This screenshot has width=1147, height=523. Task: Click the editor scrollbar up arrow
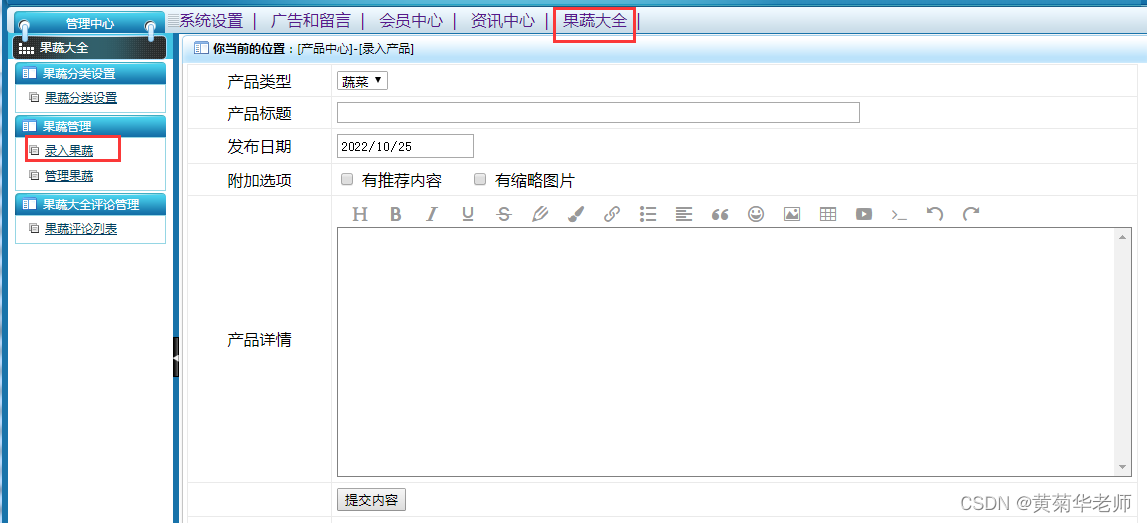(x=1124, y=236)
